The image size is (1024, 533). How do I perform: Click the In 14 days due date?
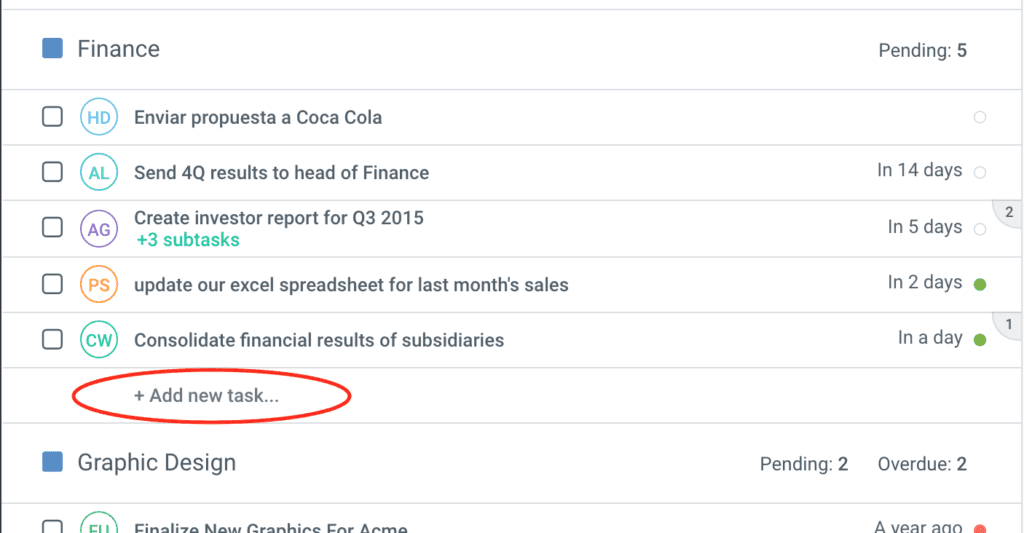coord(919,170)
